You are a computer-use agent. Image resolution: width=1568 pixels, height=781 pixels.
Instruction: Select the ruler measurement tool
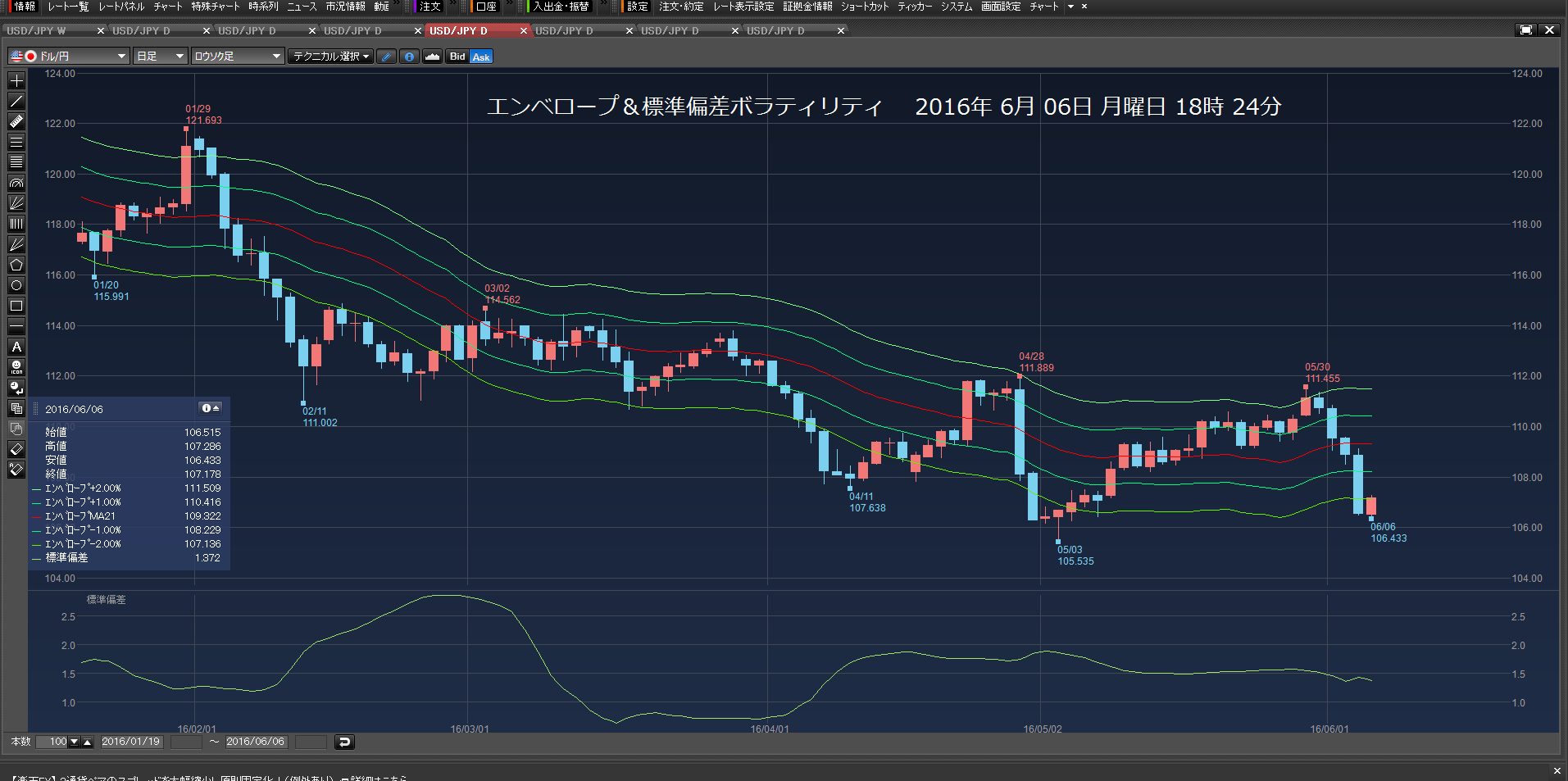click(16, 121)
